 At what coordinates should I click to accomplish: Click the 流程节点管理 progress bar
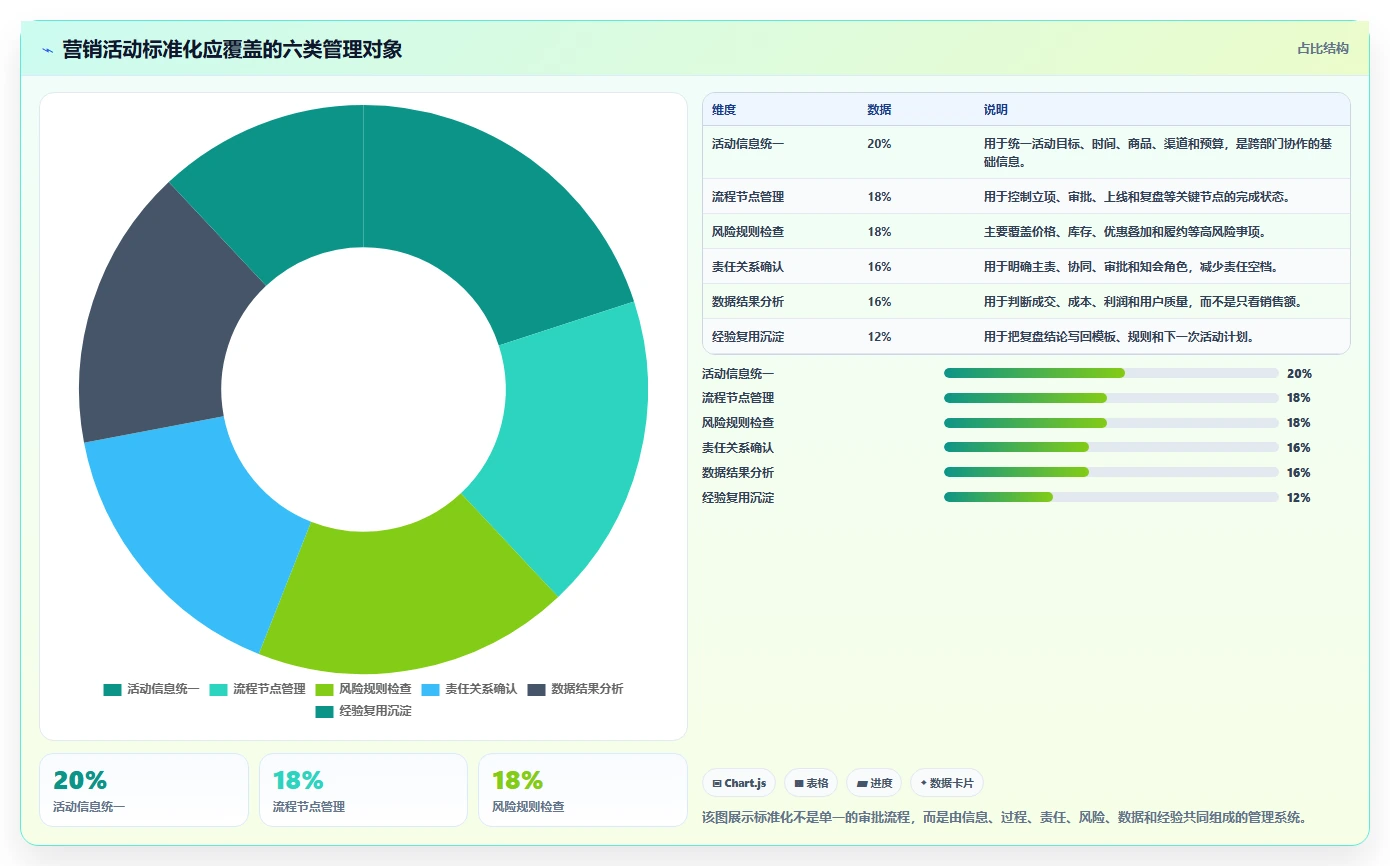tap(1111, 398)
